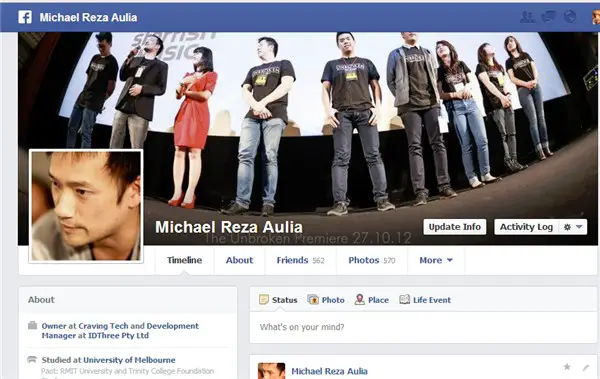Expand the More dropdown tab
The image size is (600, 379).
(x=436, y=260)
